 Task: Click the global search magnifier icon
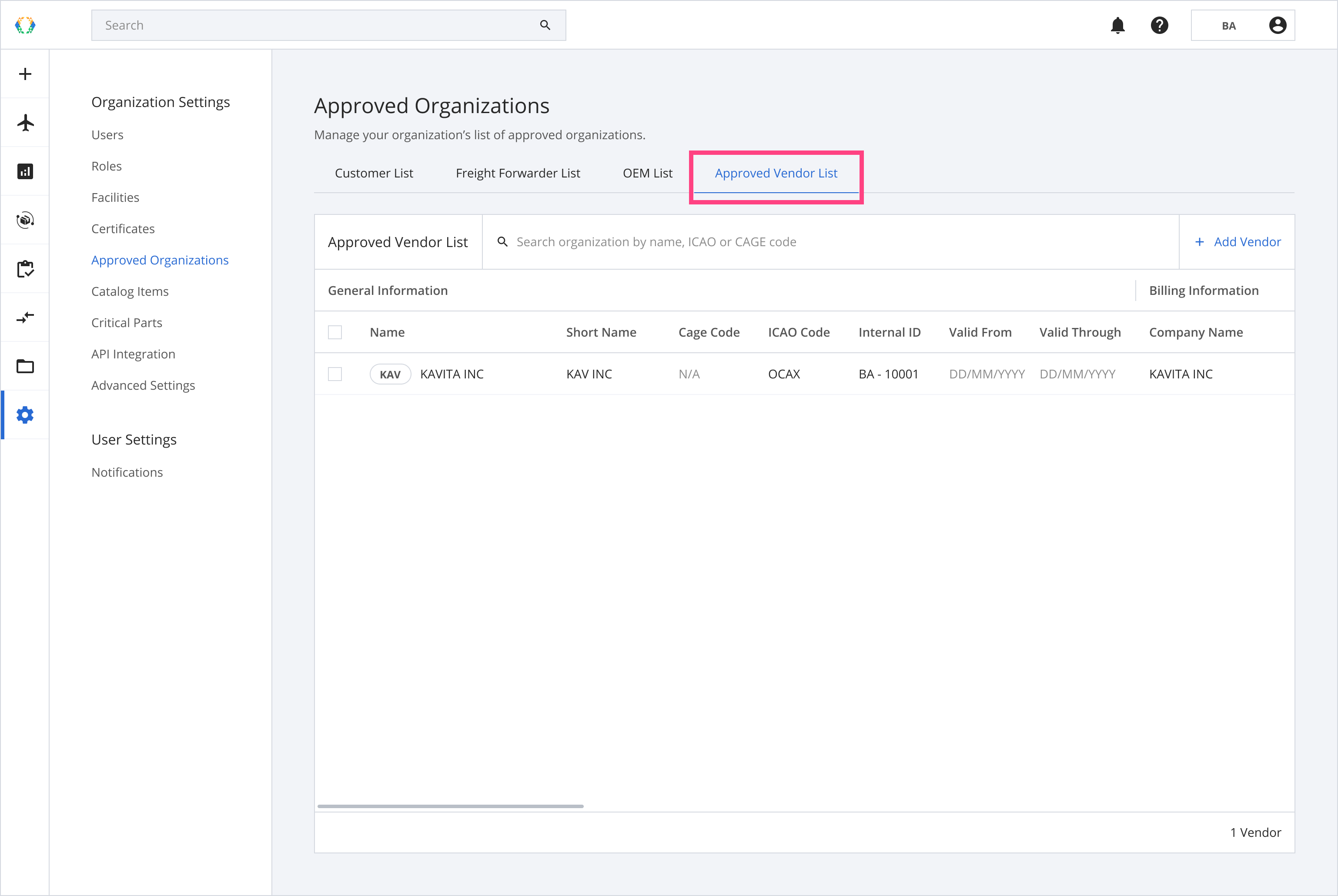pos(545,25)
